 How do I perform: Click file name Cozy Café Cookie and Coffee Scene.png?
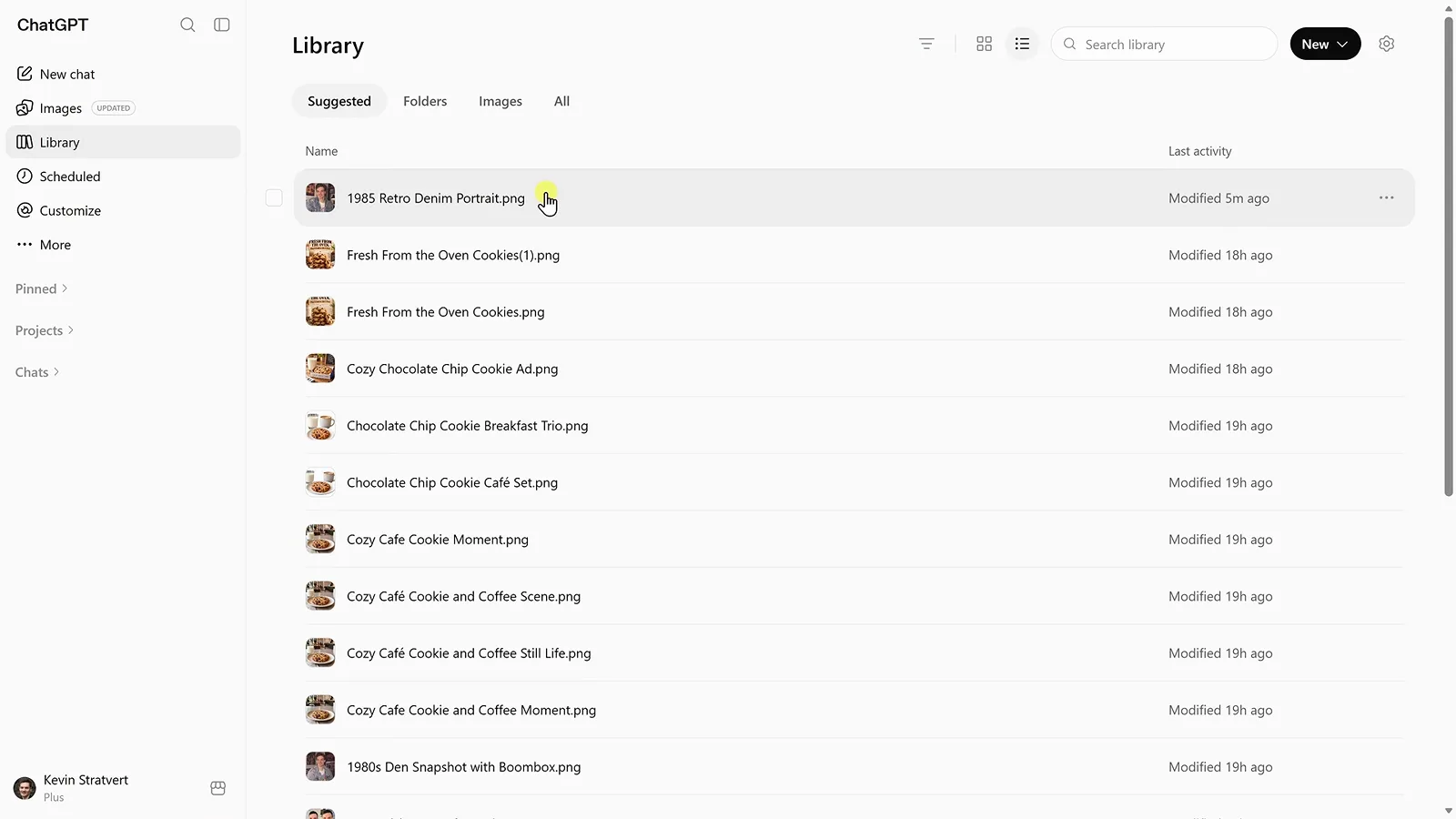coord(464,596)
